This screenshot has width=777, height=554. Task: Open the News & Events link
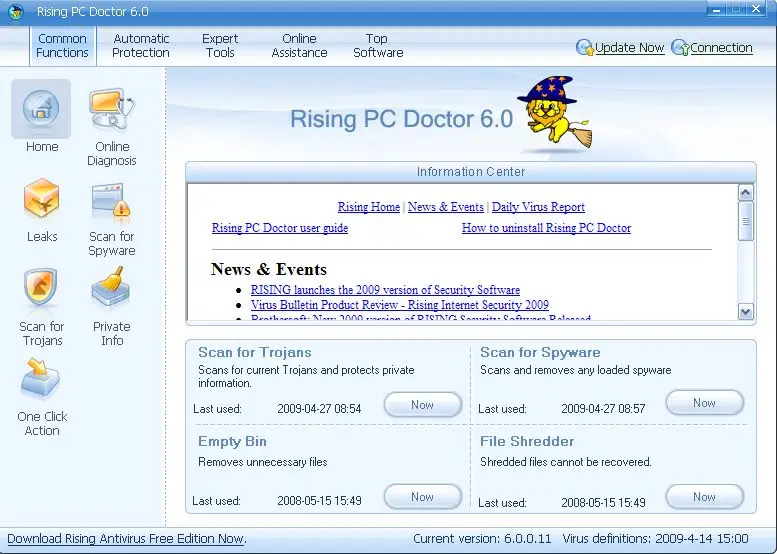[x=445, y=207]
